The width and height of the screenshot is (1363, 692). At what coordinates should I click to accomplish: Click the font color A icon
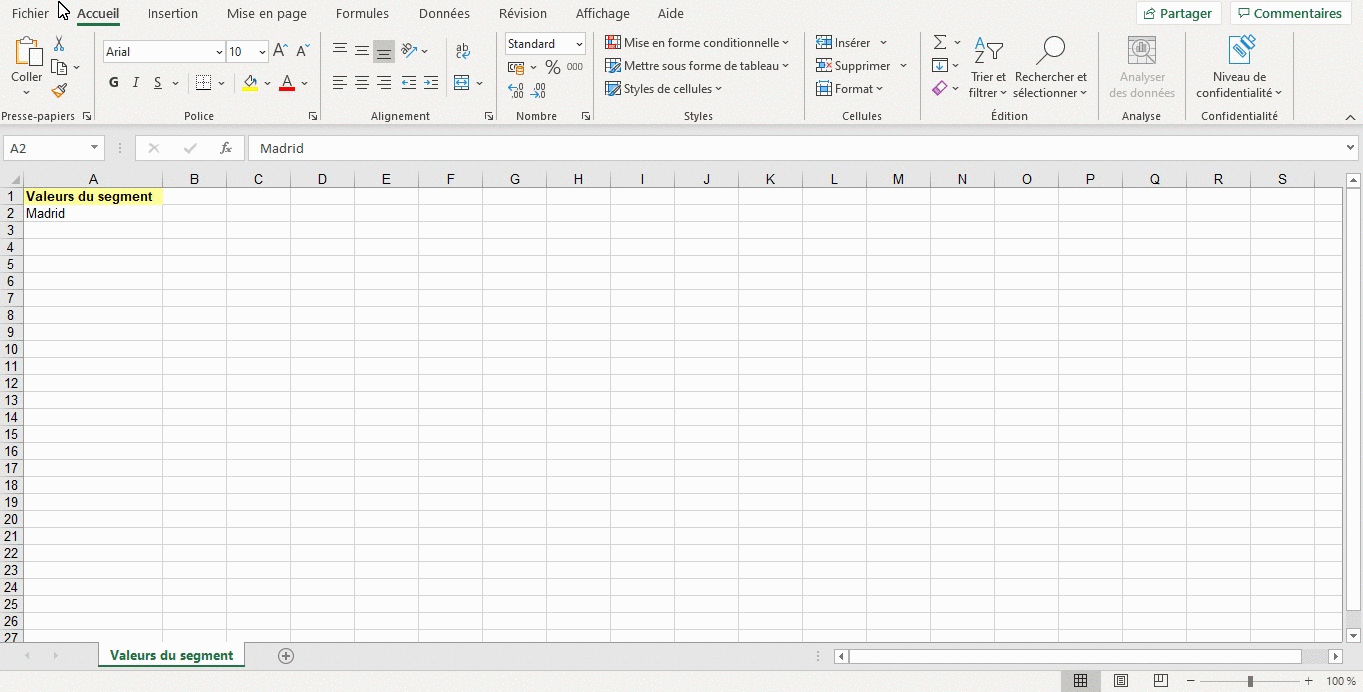click(287, 83)
